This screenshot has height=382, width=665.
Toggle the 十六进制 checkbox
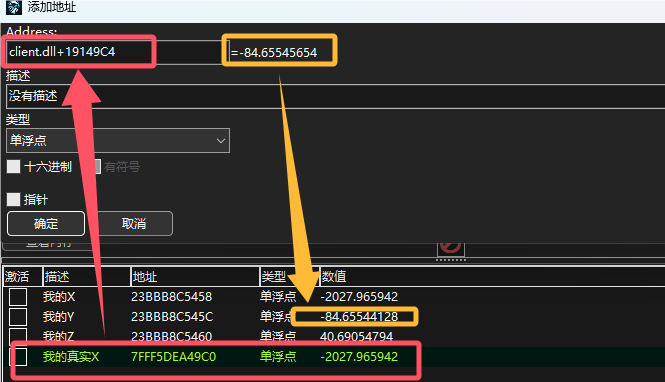(x=14, y=167)
